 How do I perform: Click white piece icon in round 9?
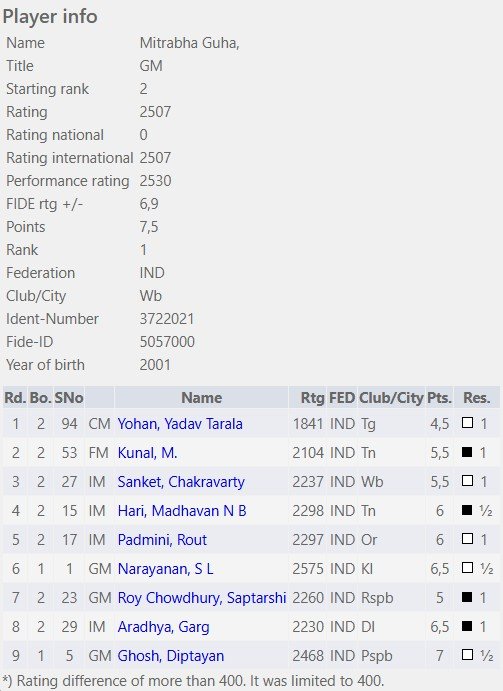(467, 655)
